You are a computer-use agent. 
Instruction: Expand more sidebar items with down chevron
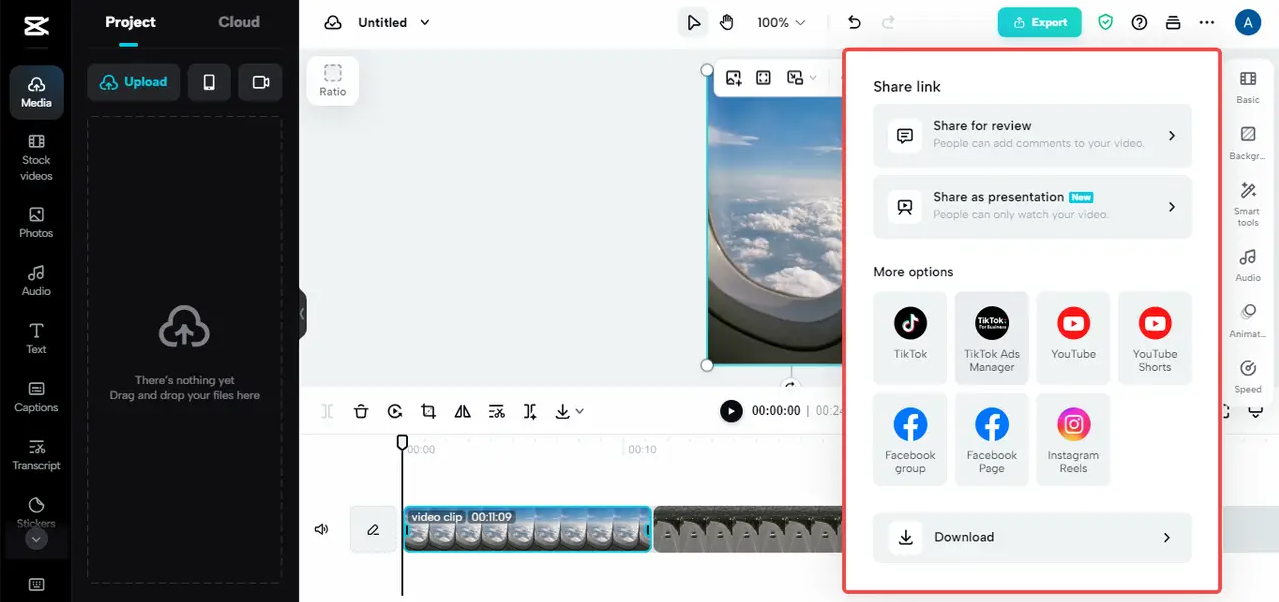coord(36,539)
